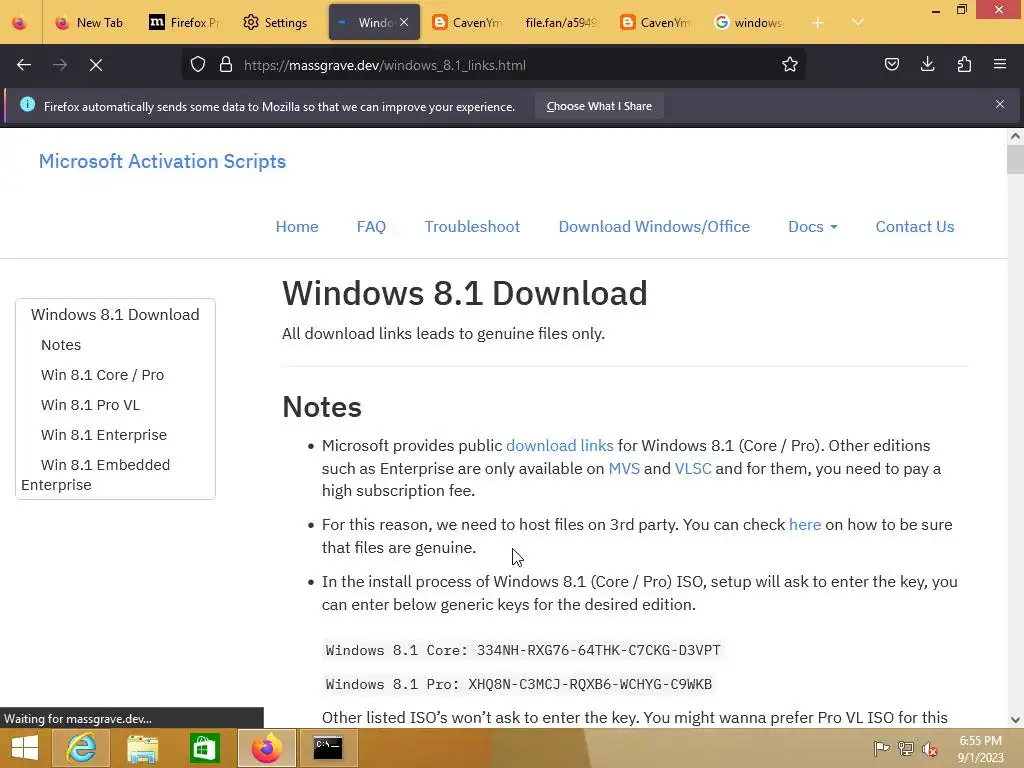Viewport: 1024px width, 768px height.
Task: Open the Troubleshoot navigation link
Action: point(472,227)
